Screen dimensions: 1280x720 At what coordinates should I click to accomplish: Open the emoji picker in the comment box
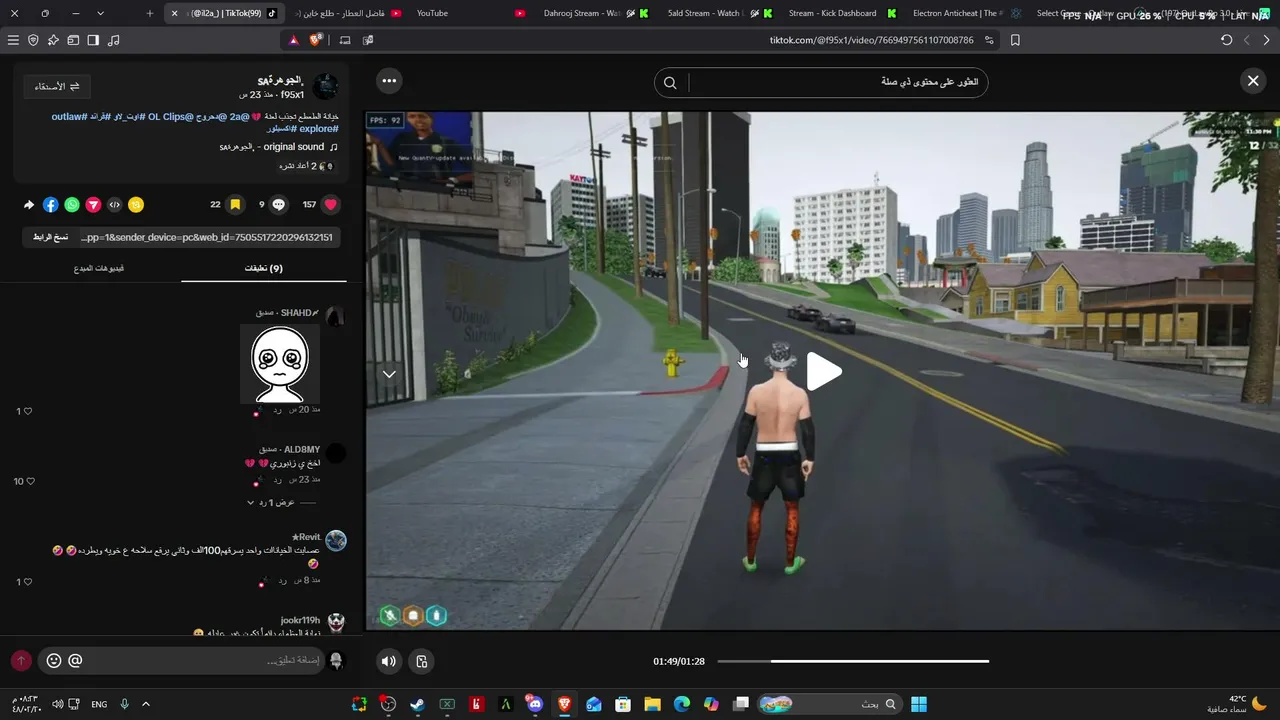54,660
